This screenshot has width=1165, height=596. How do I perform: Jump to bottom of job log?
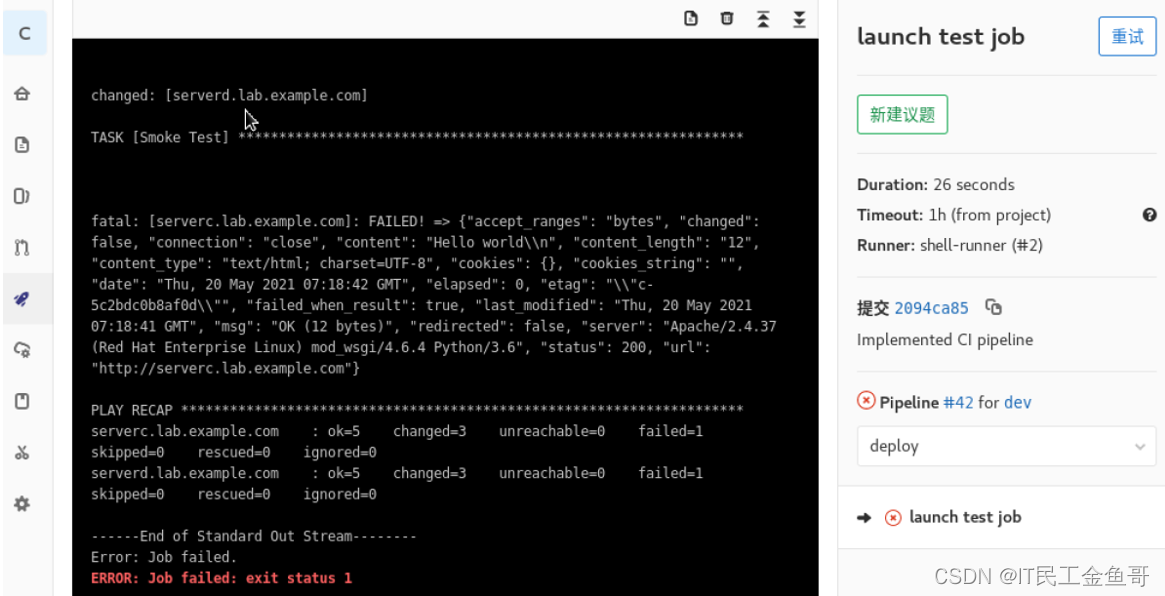[799, 19]
